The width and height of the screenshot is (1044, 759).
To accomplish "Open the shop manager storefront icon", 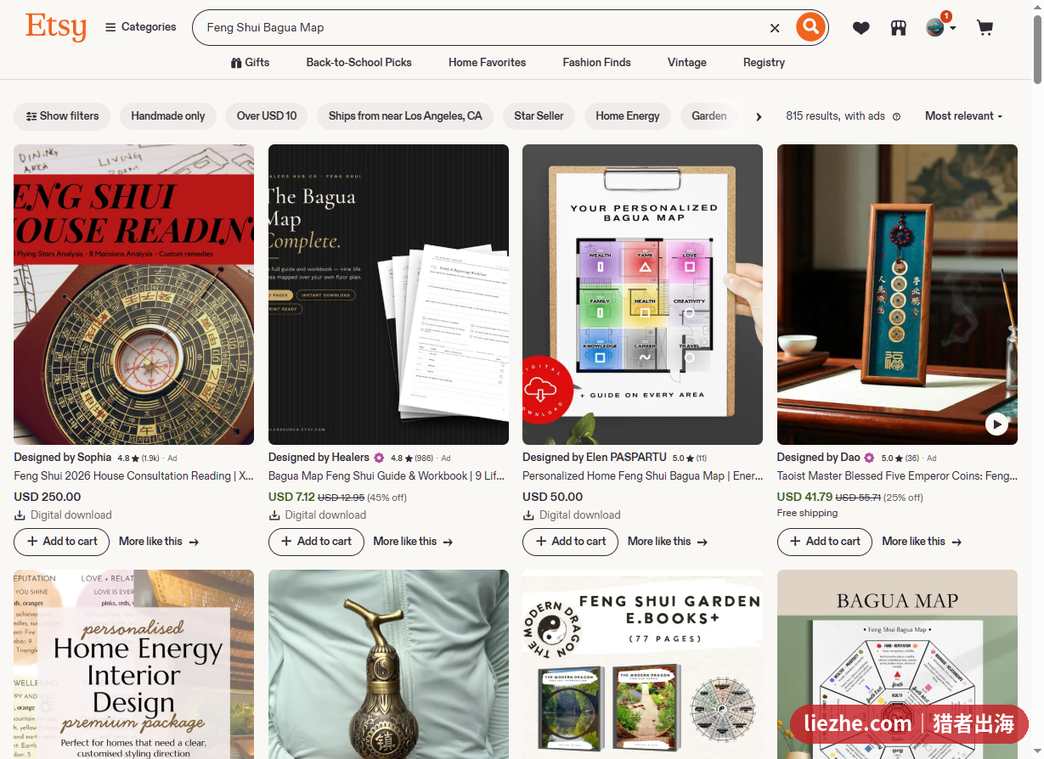I will pos(898,27).
